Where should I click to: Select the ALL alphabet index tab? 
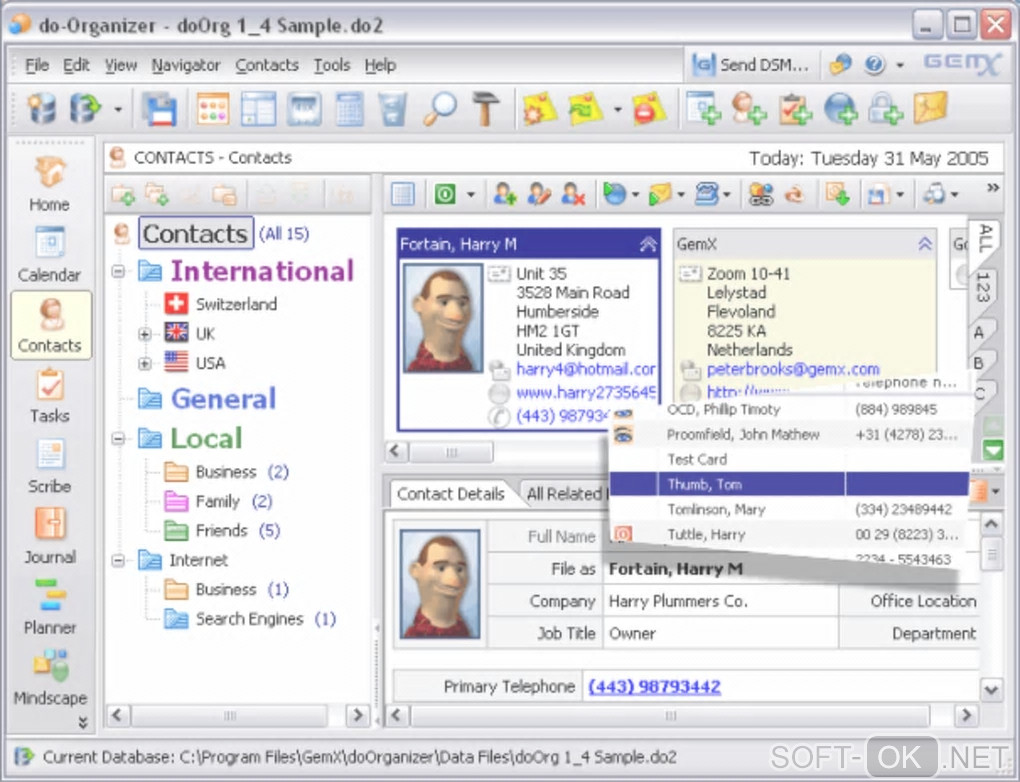pos(985,238)
